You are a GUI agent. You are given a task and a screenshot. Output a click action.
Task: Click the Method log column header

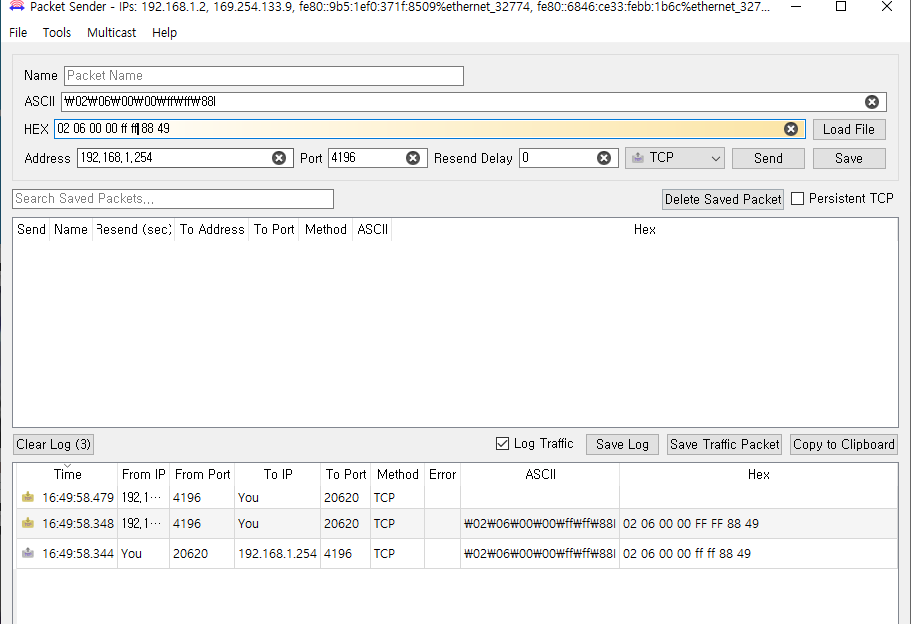coord(397,474)
